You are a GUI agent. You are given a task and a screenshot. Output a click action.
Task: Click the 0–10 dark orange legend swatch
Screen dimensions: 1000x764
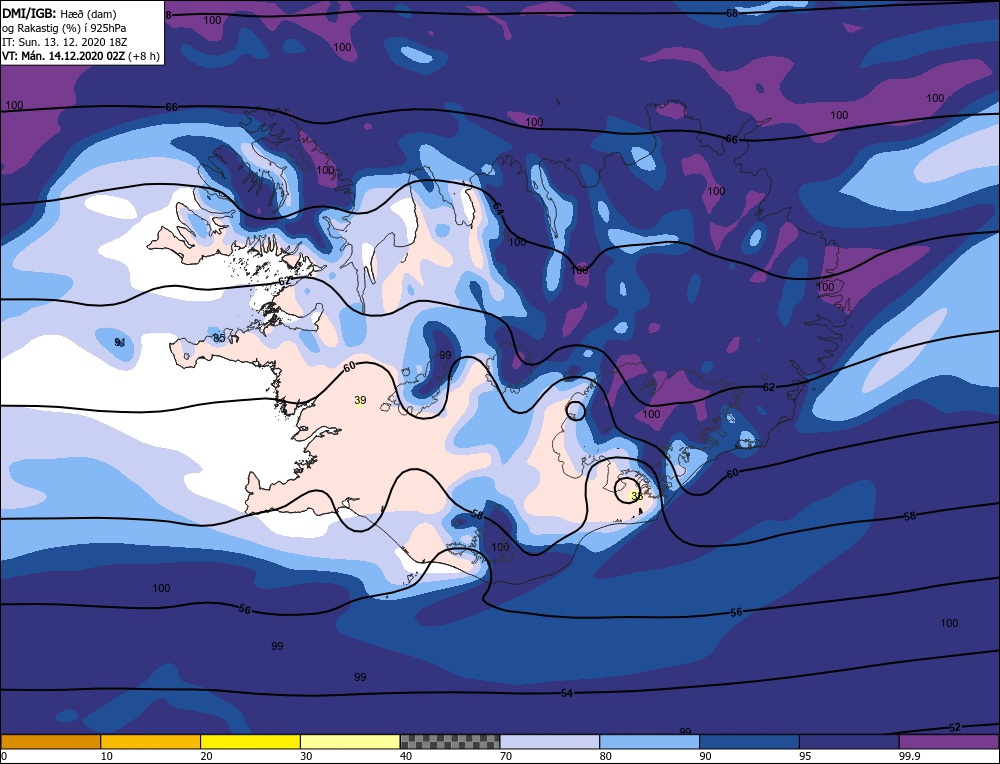(50, 741)
